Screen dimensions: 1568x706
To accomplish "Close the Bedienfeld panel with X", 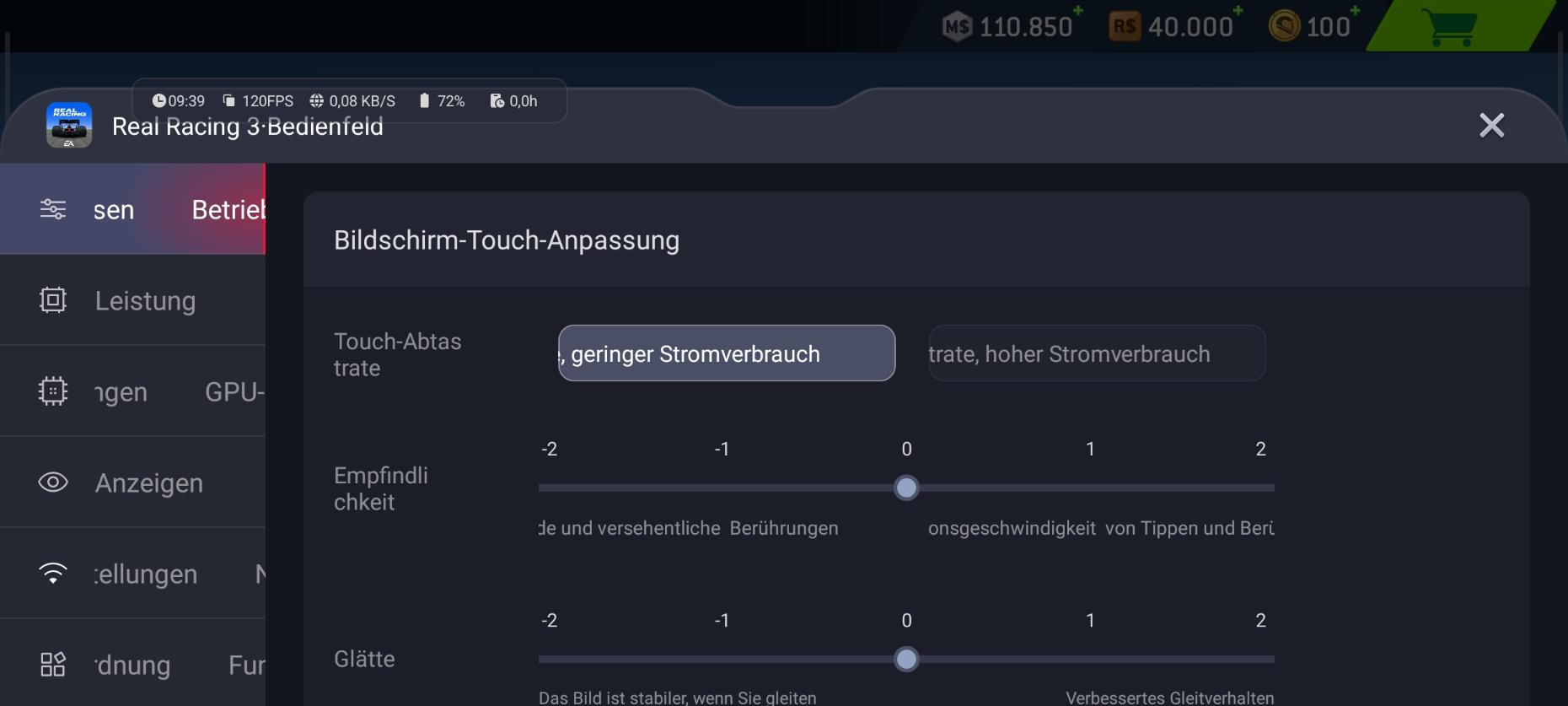I will [1491, 126].
